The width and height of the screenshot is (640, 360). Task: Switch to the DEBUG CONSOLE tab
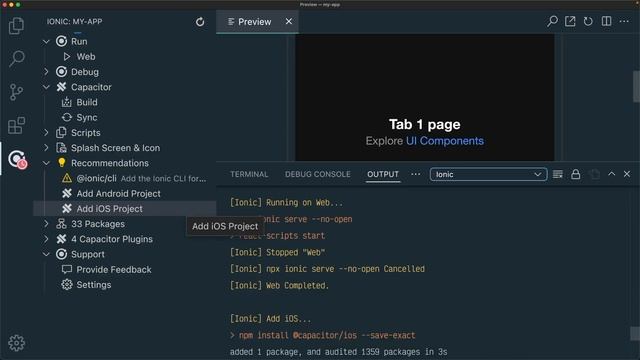point(318,174)
